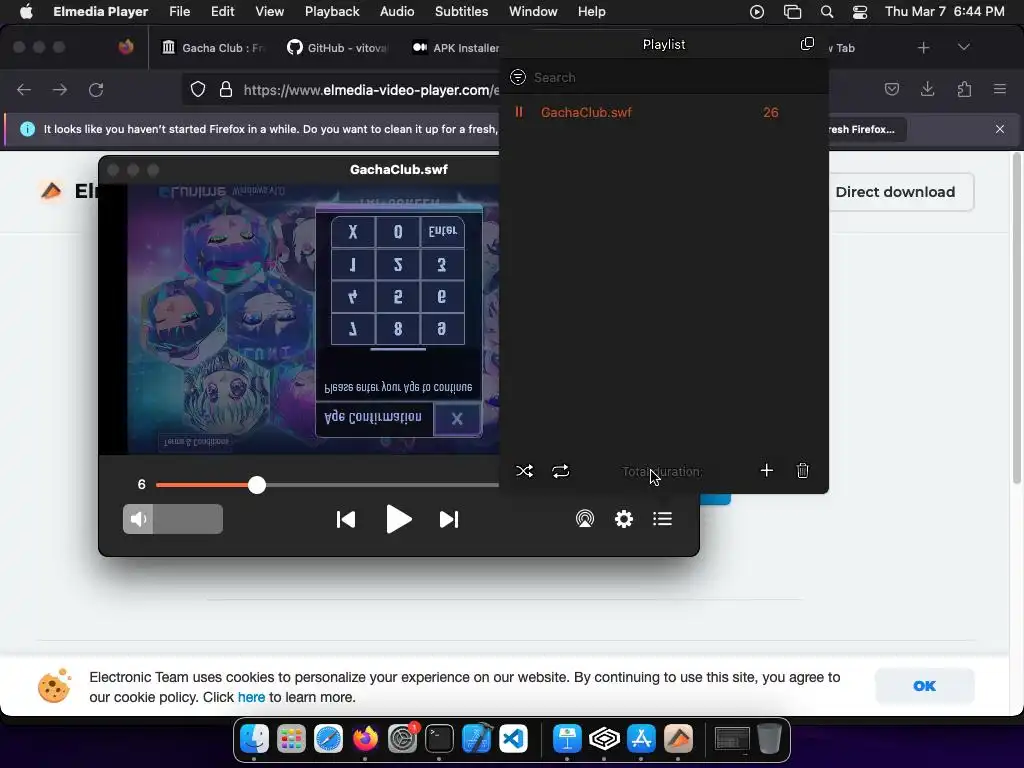Viewport: 1024px width, 768px height.
Task: Open Firefox extensions icon
Action: pyautogui.click(x=964, y=89)
